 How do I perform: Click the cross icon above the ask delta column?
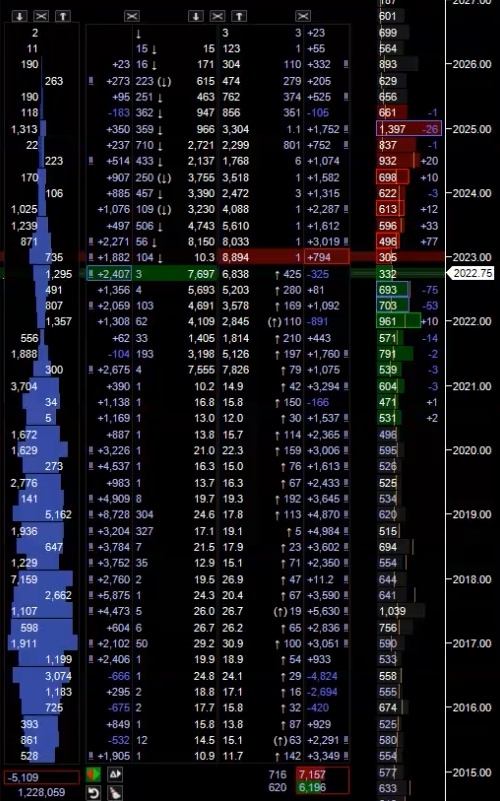tap(303, 16)
